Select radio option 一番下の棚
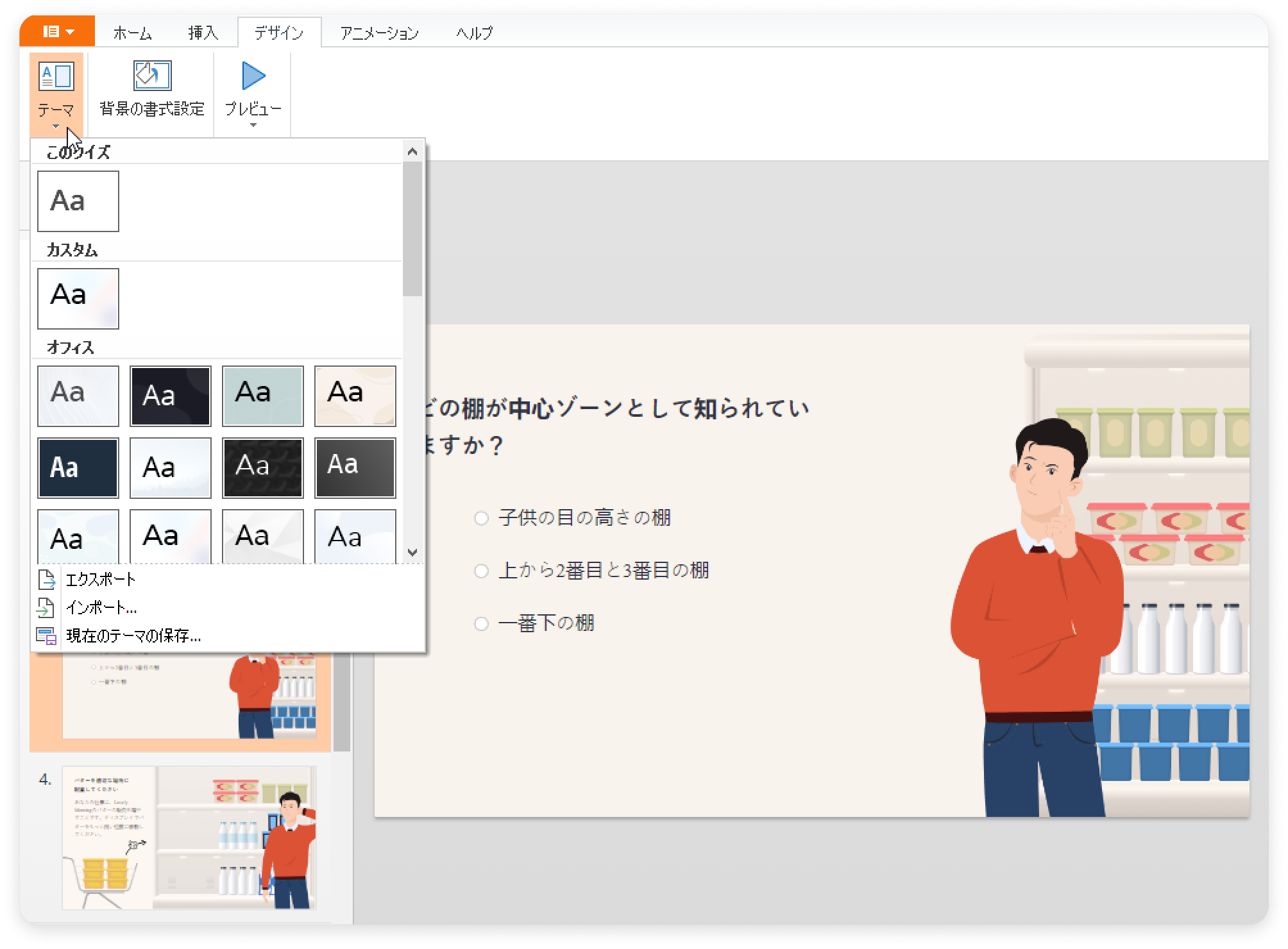The height and width of the screenshot is (949, 1288). click(x=481, y=623)
